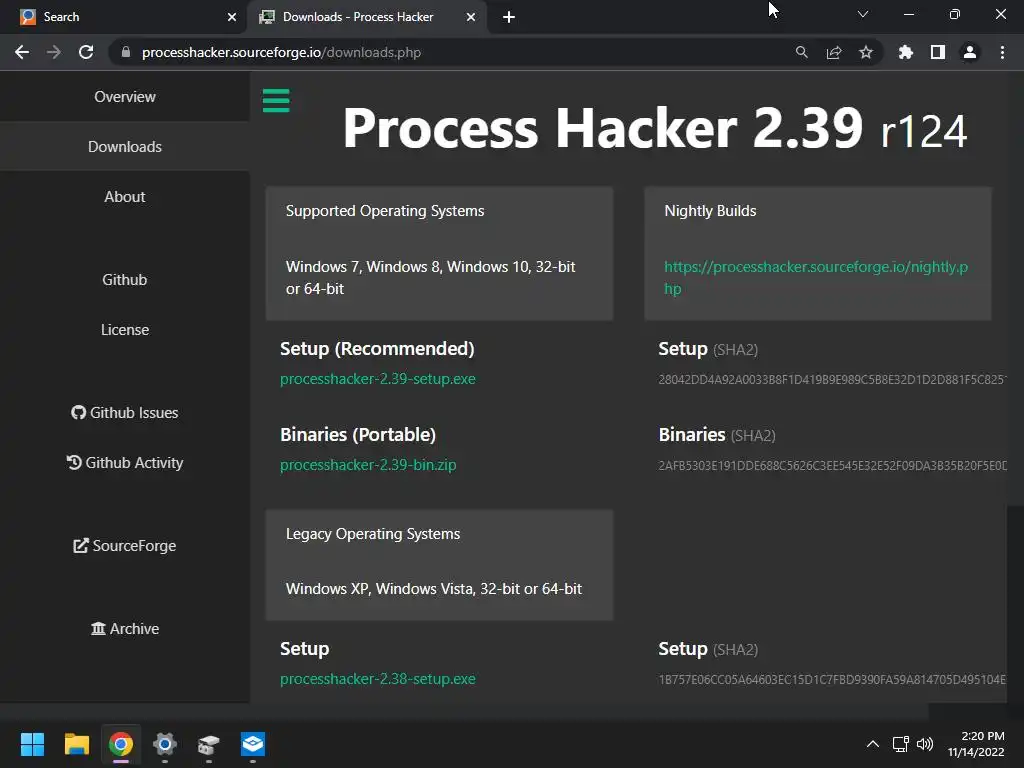Open Github Activity sidebar link
The image size is (1024, 768).
point(125,462)
